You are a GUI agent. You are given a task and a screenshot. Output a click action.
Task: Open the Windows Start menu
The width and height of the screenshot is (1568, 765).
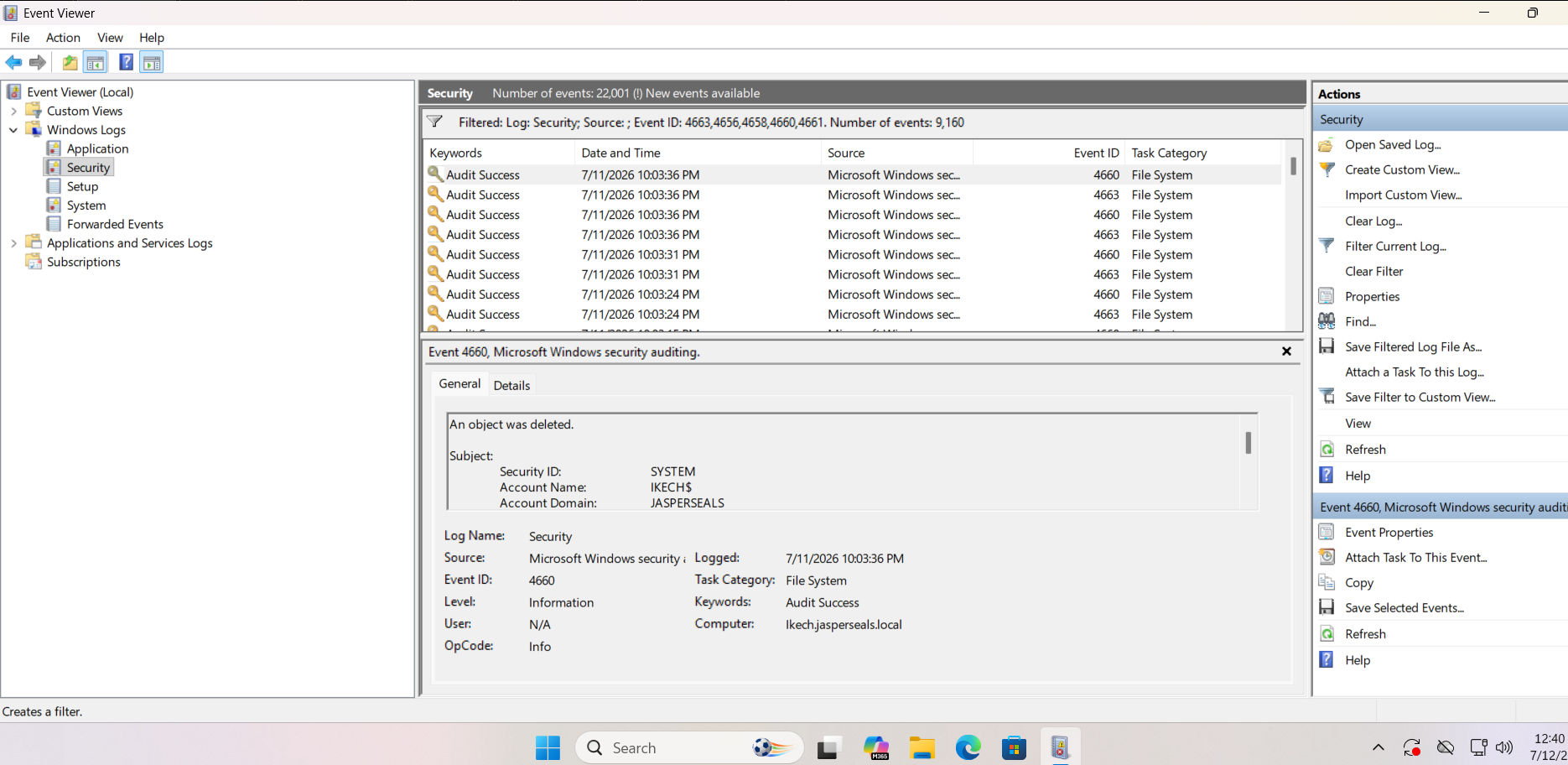pyautogui.click(x=548, y=747)
